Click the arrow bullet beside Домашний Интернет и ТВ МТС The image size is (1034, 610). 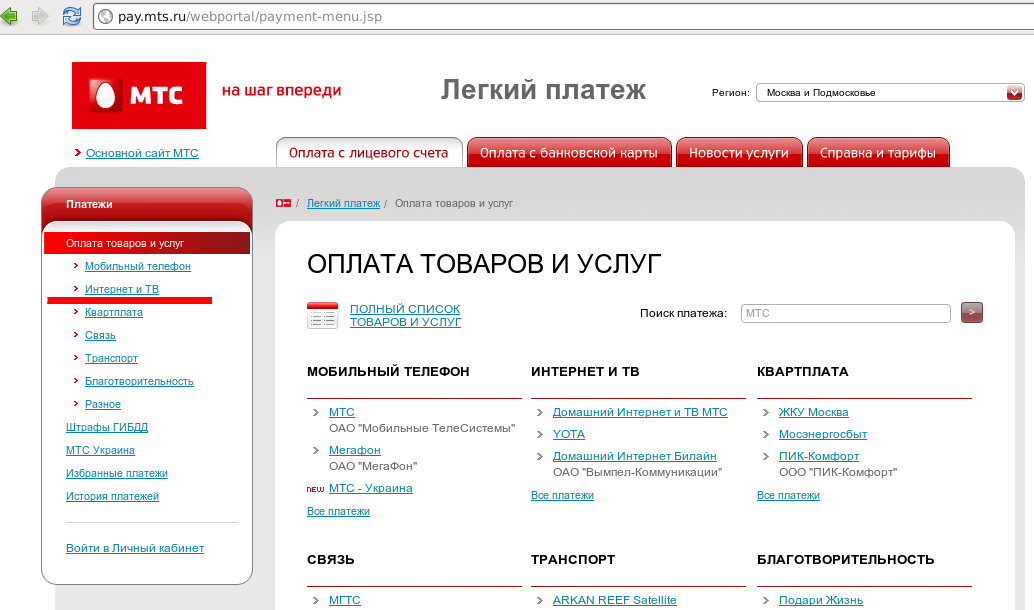[539, 413]
